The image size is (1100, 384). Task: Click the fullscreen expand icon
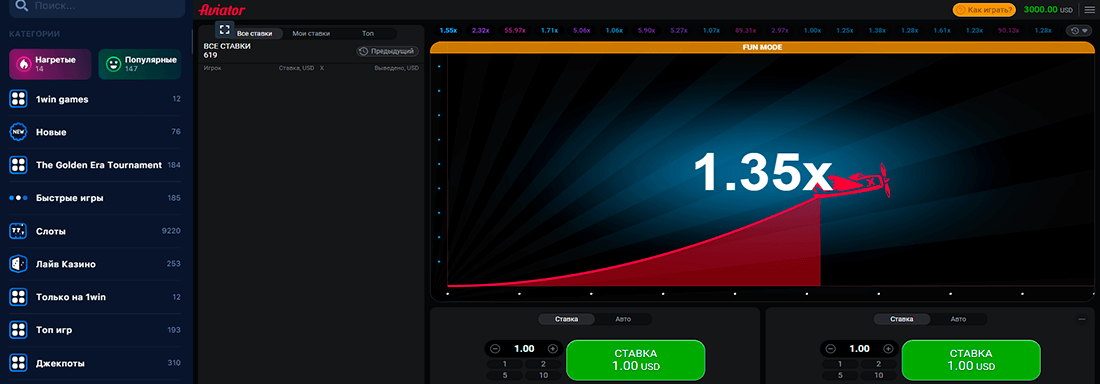tap(224, 29)
